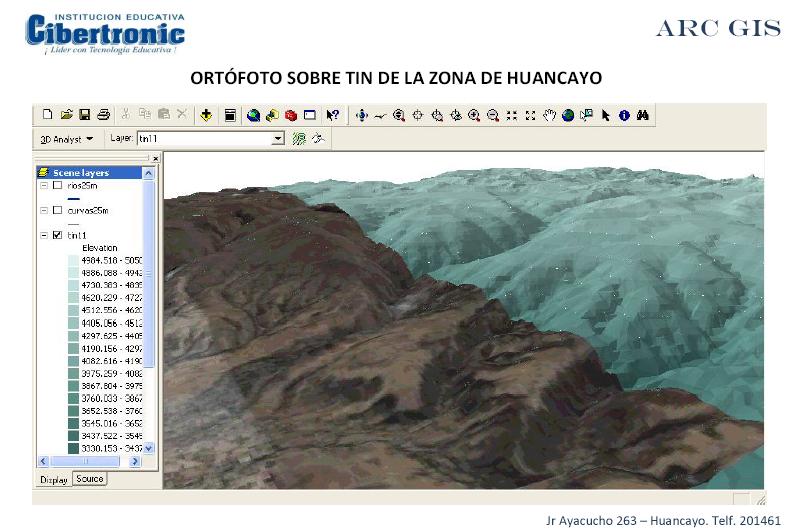Image resolution: width=789 pixels, height=529 pixels.
Task: Click Expand Field of View icon
Action: tap(530, 115)
